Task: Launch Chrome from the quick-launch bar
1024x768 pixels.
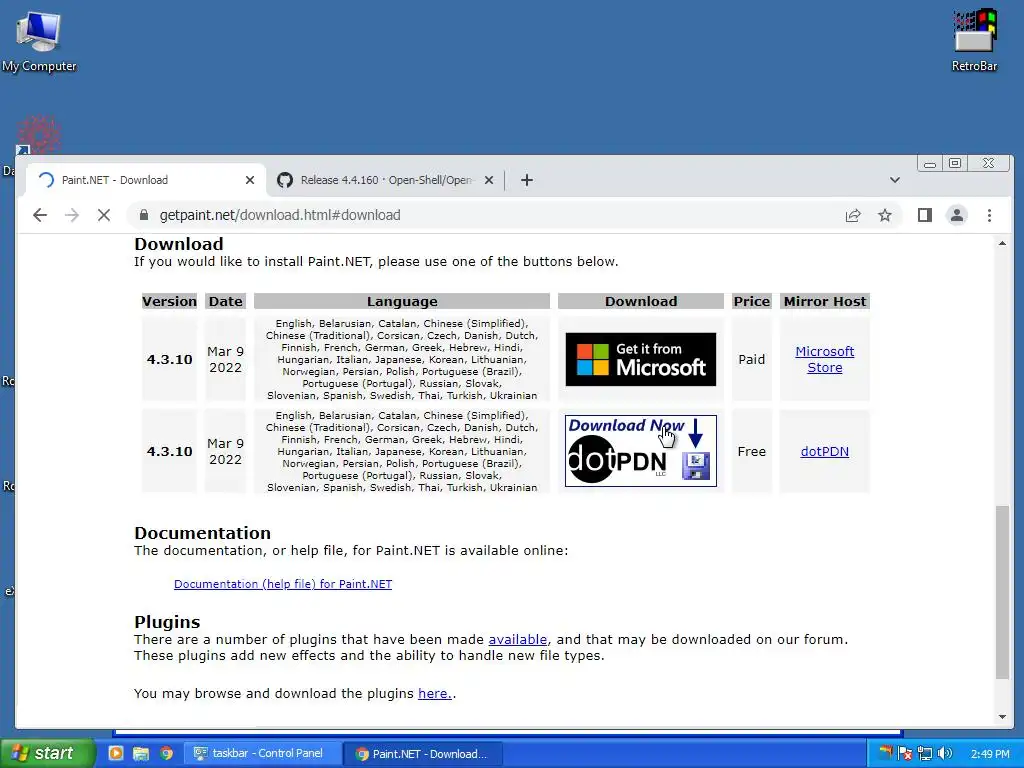Action: [166, 753]
